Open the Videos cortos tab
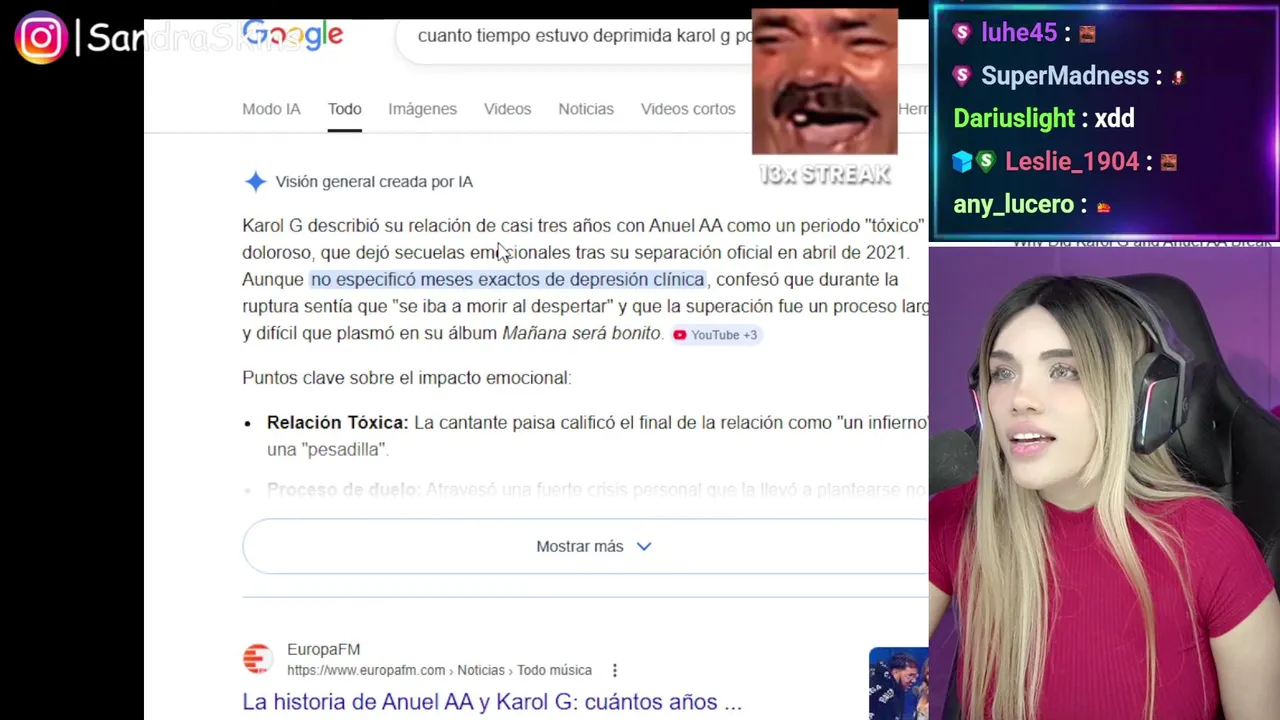Image resolution: width=1280 pixels, height=720 pixels. click(688, 109)
